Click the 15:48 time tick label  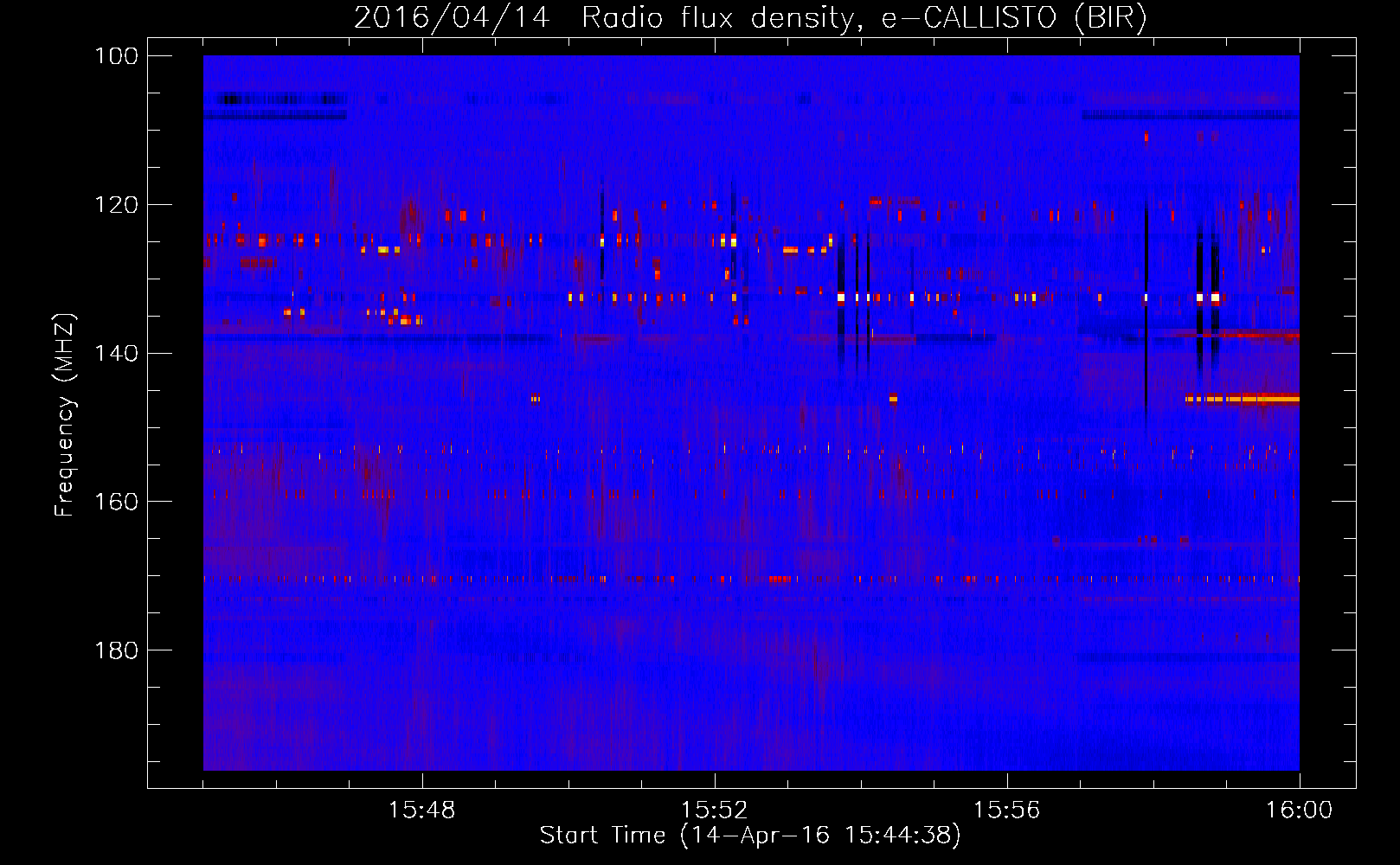click(x=422, y=811)
